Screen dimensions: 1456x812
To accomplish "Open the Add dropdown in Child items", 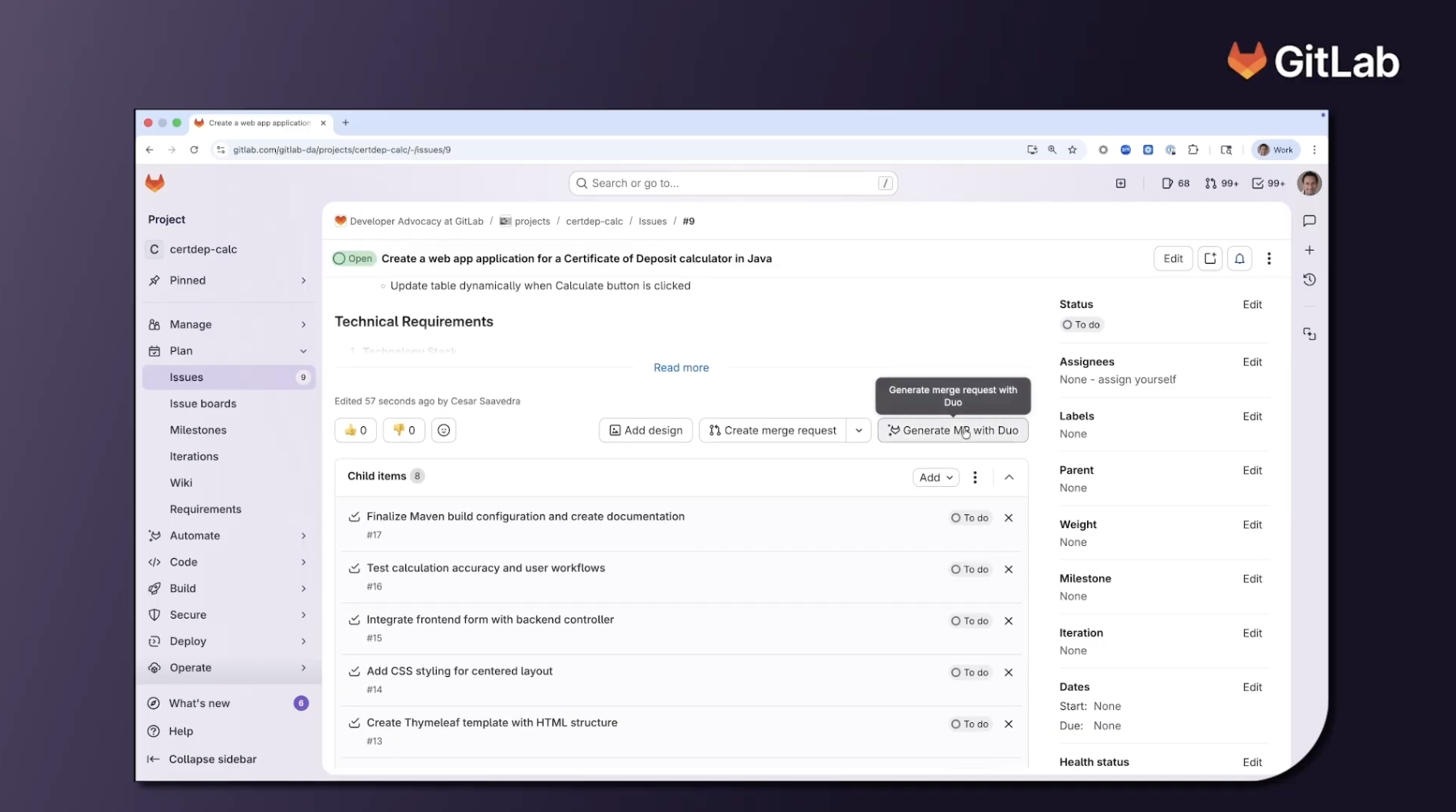I will pos(935,477).
